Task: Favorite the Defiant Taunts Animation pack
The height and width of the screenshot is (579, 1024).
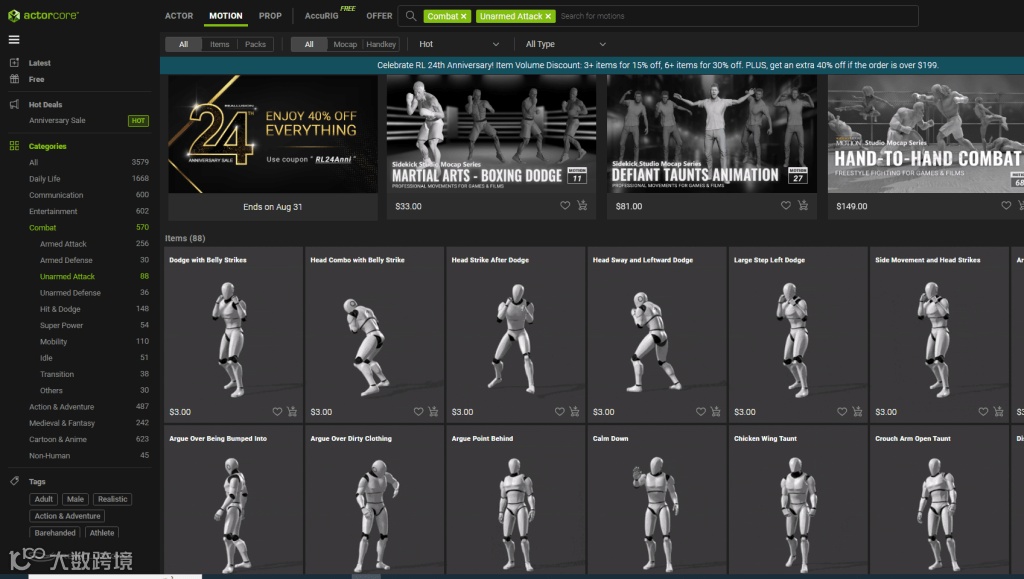Action: pyautogui.click(x=786, y=206)
